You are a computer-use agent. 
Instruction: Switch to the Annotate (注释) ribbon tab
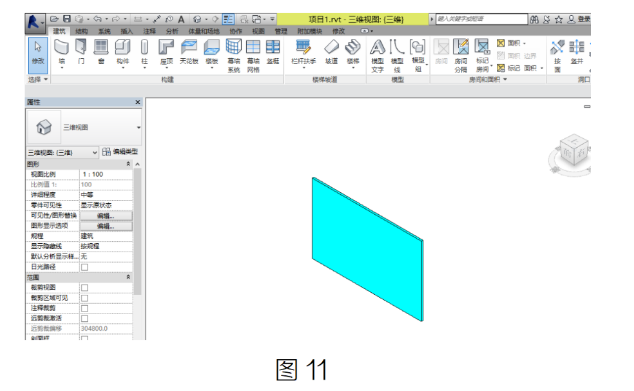coord(149,31)
